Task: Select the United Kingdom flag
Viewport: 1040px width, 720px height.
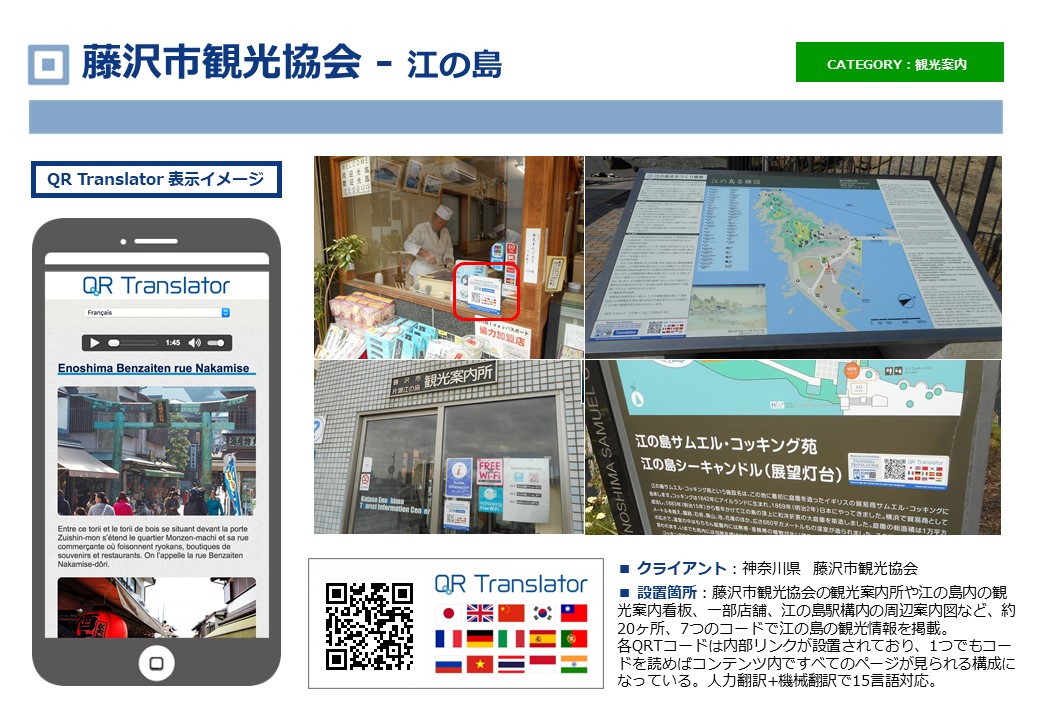Action: [x=480, y=613]
